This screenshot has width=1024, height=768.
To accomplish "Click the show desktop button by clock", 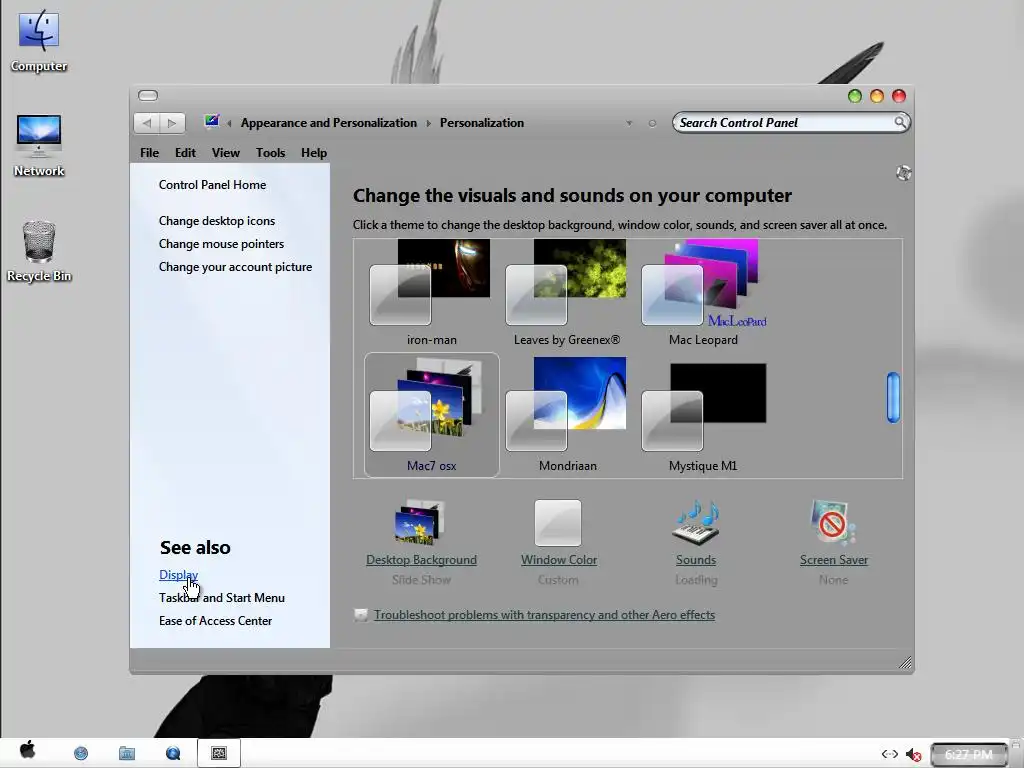I will (x=1016, y=753).
